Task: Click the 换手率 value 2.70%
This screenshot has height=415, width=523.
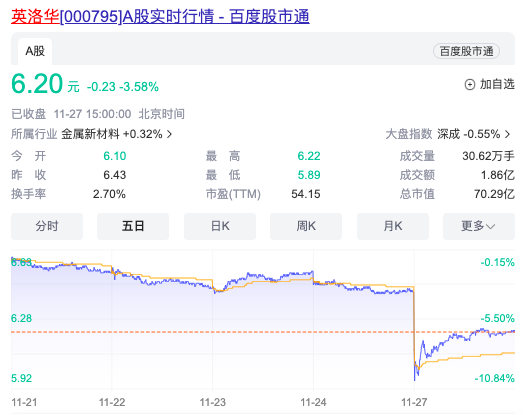Action: (109, 194)
